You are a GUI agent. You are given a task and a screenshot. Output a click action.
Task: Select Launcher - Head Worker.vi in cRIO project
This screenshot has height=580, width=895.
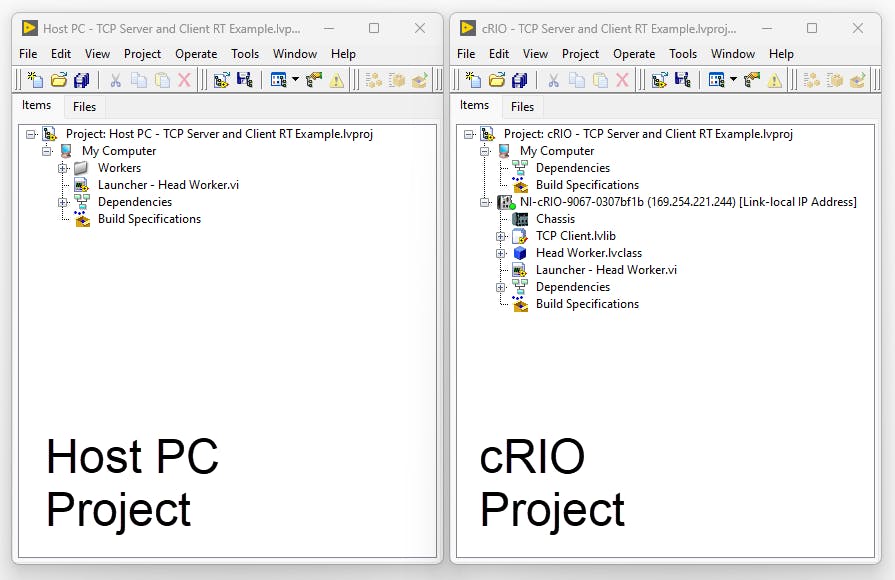click(606, 270)
